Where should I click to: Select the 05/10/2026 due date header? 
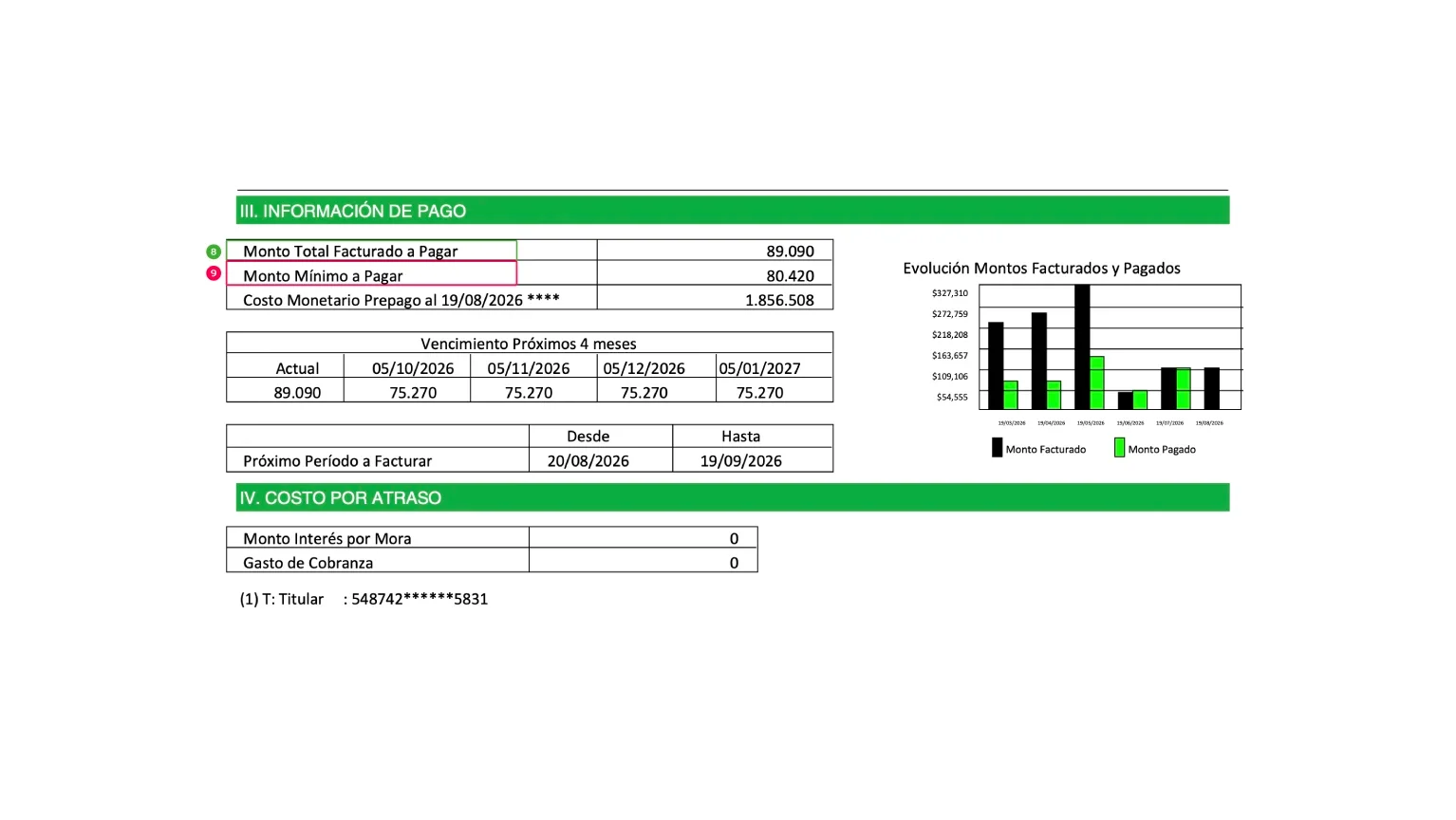point(413,368)
